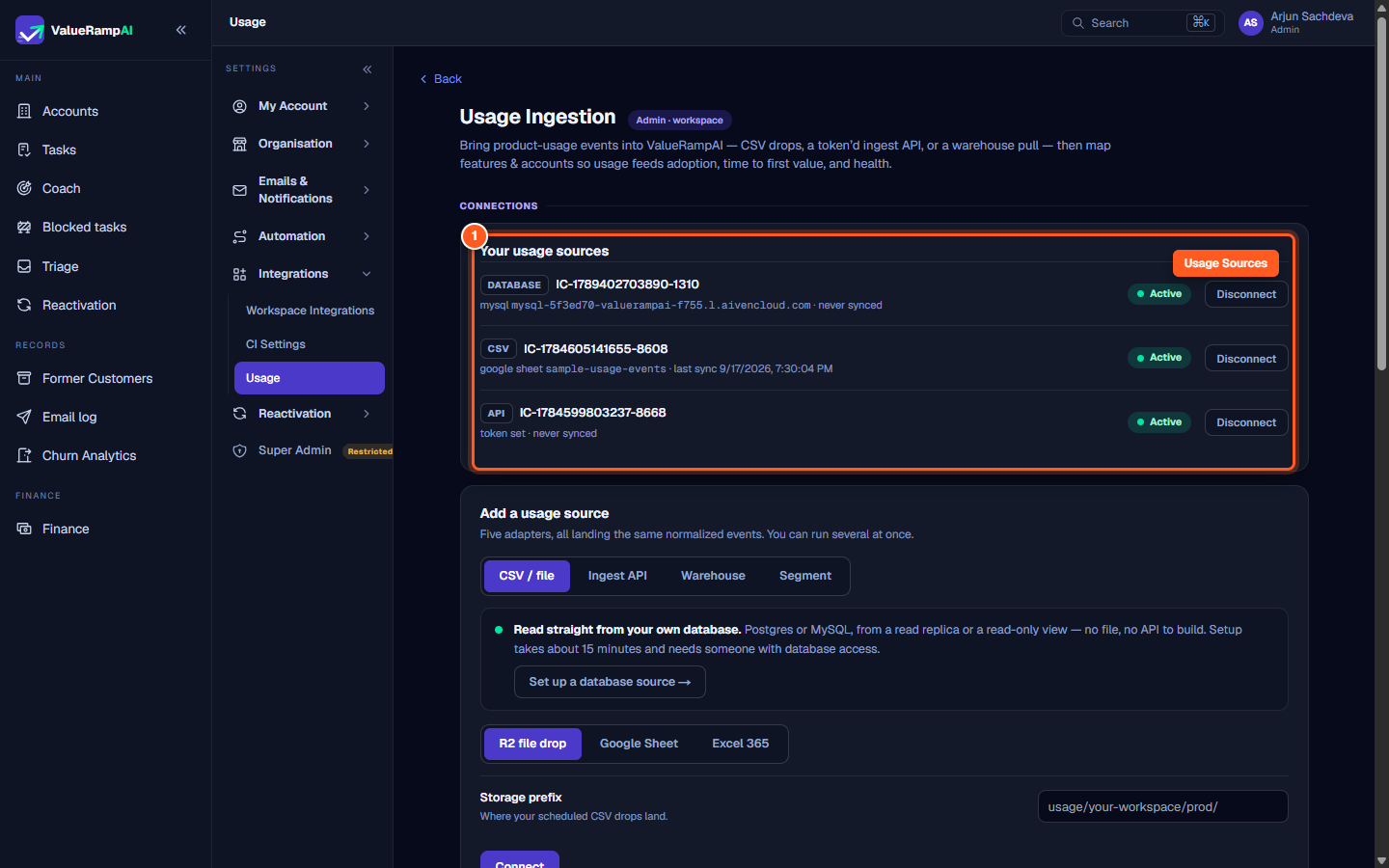
Task: Select the Excel 365 option
Action: (741, 744)
